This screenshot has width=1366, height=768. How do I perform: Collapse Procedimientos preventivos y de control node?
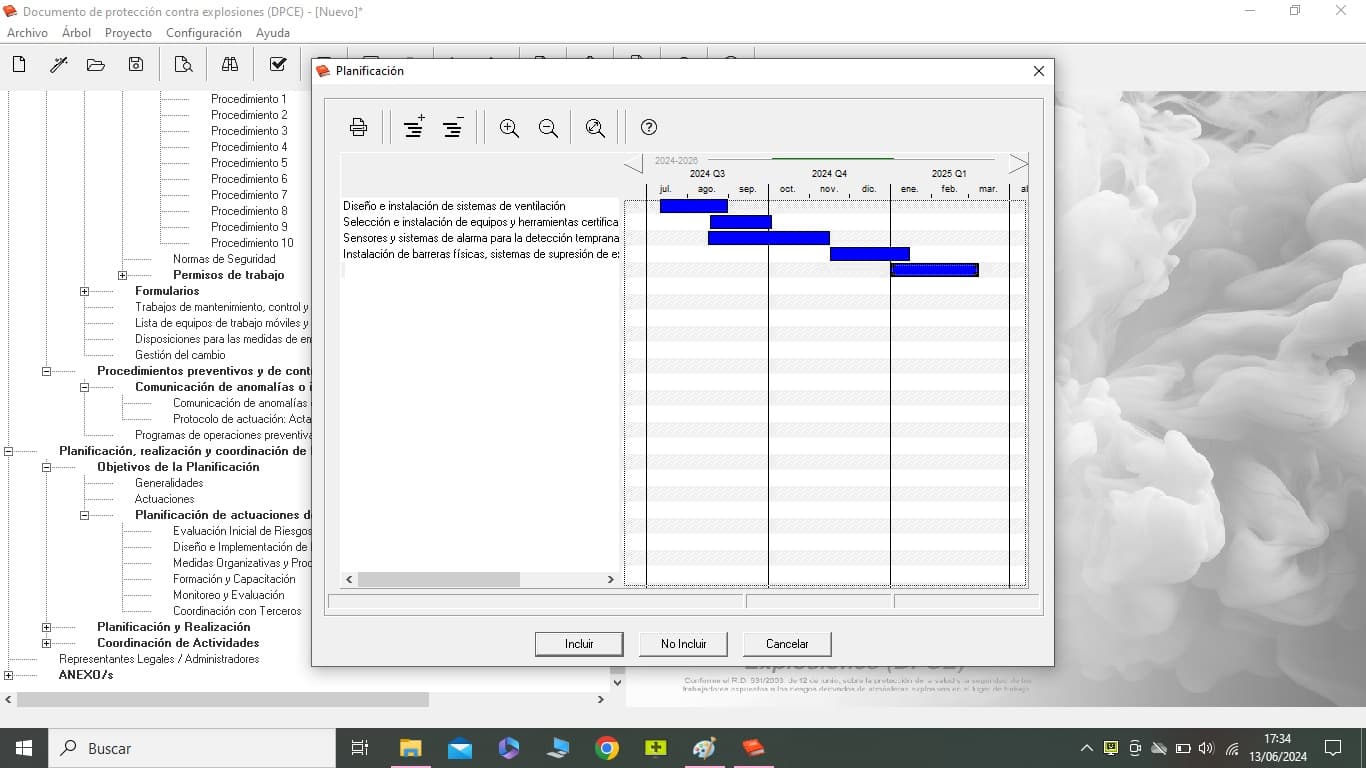pyautogui.click(x=46, y=371)
